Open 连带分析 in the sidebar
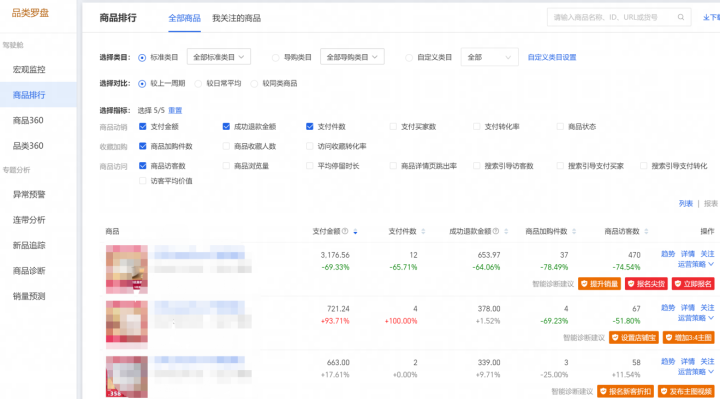 tap(29, 220)
